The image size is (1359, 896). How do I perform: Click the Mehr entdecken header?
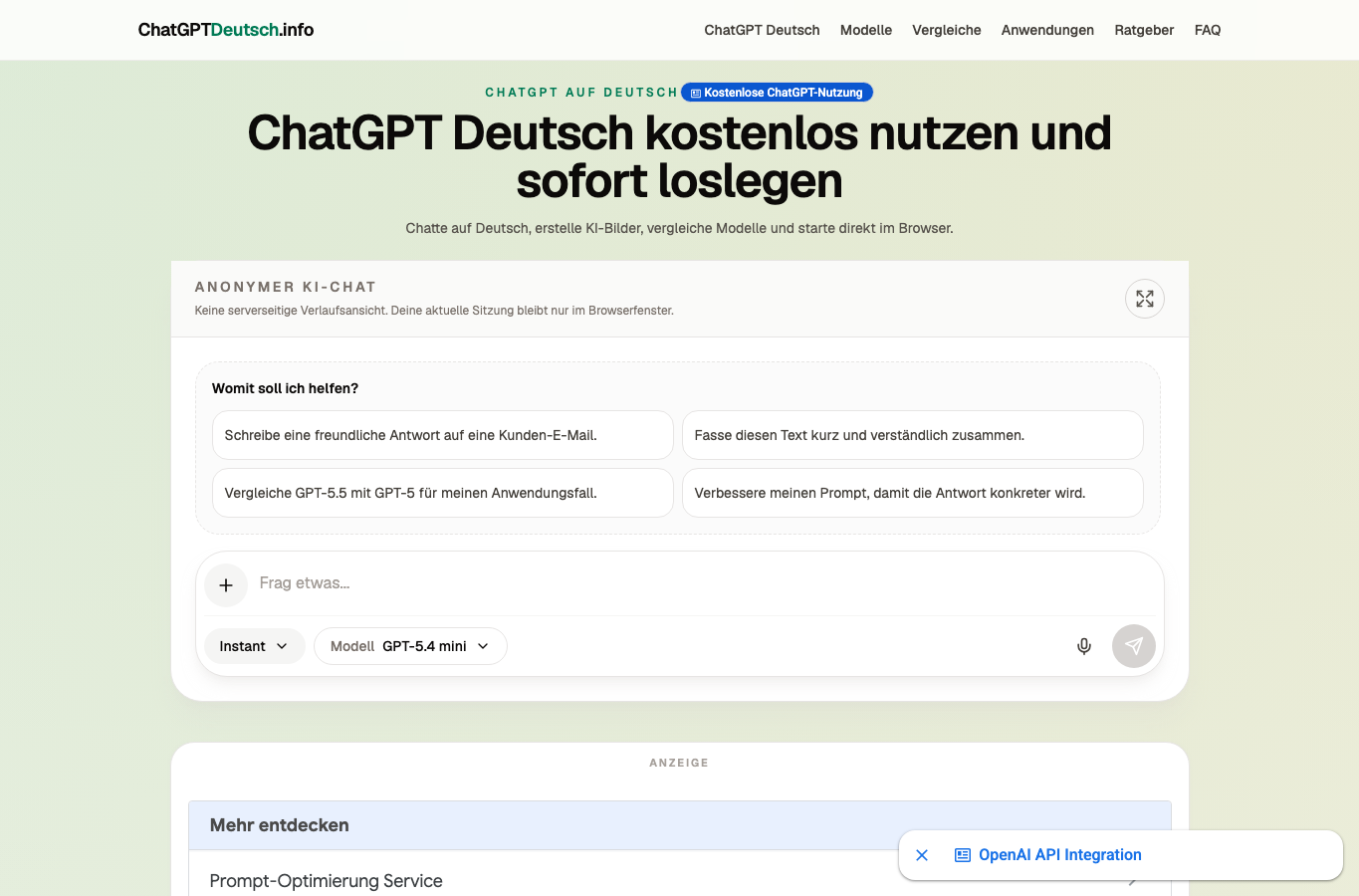click(680, 825)
